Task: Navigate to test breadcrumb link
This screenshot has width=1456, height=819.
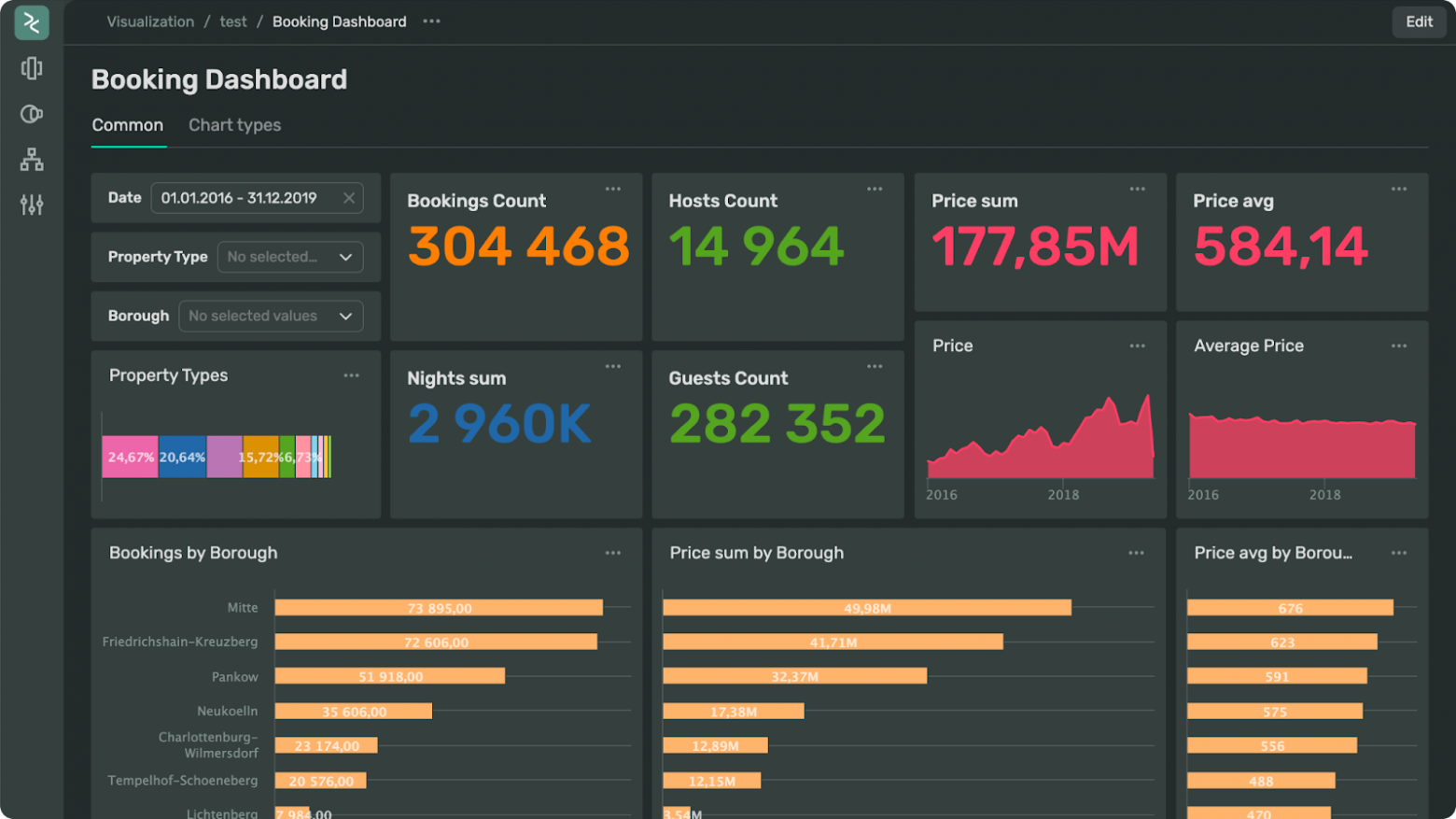Action: pos(233,21)
